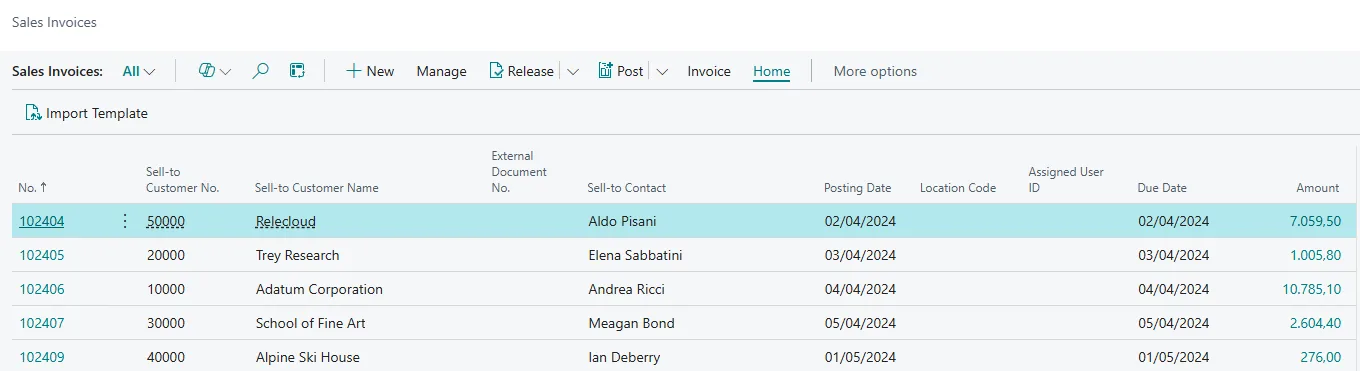Click customer number 40000
1360x371 pixels.
(x=166, y=357)
